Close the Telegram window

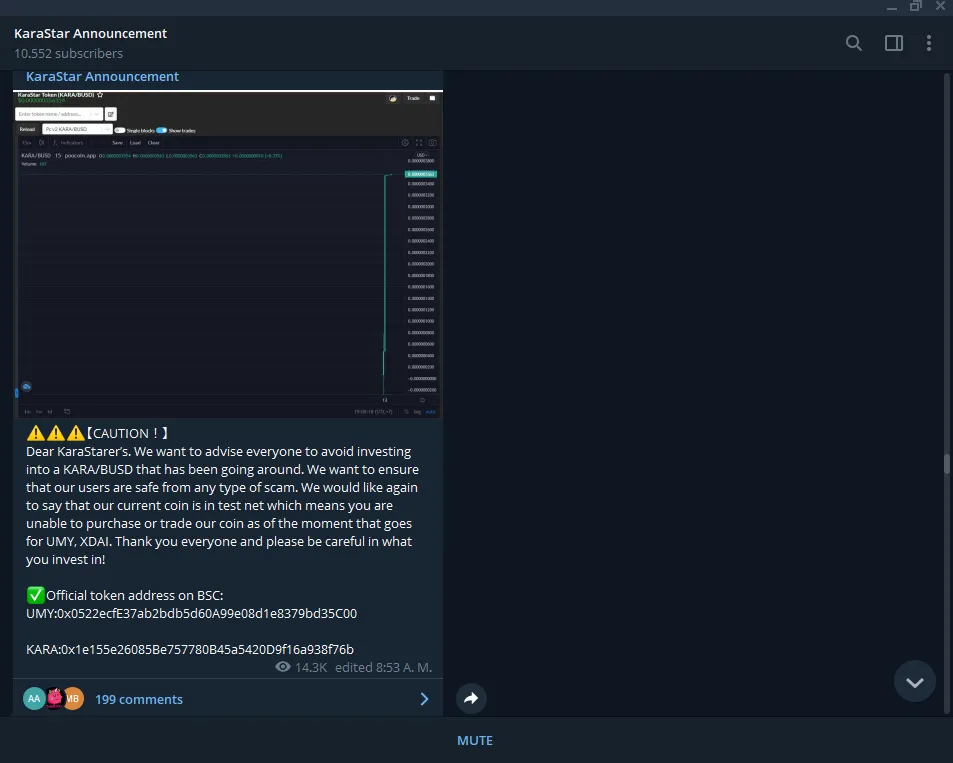pos(940,6)
